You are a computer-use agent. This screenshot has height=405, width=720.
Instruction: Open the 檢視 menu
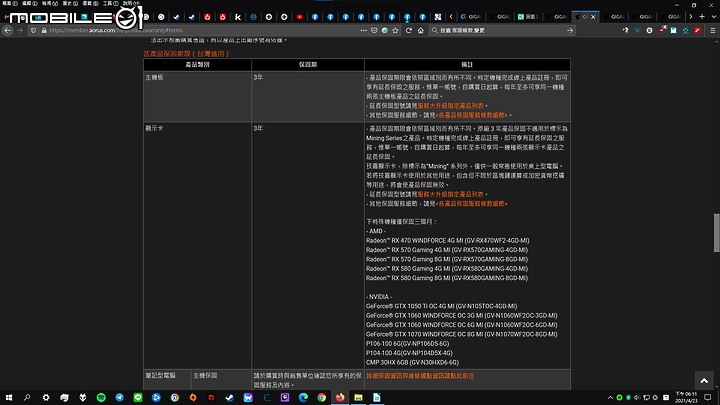(50, 3)
